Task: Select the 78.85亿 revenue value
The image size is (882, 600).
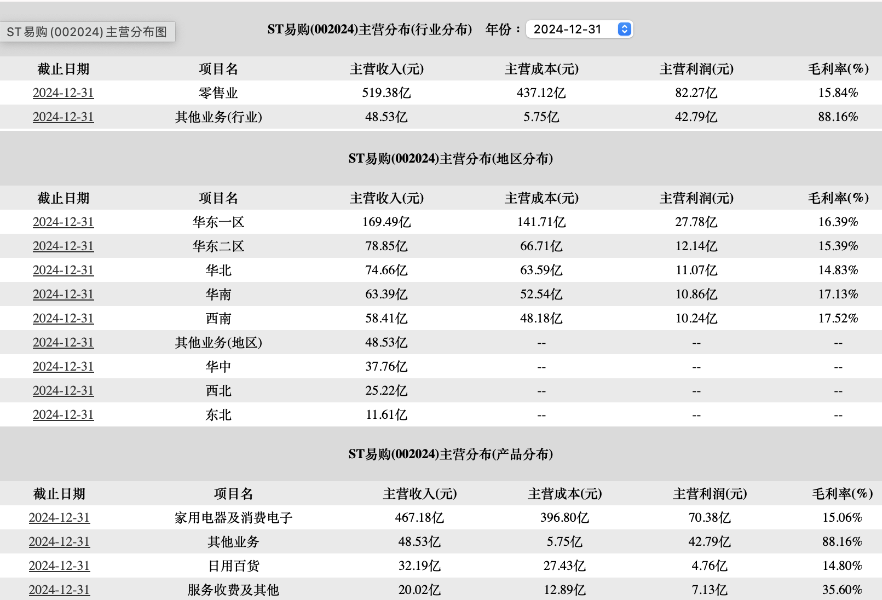Action: [386, 246]
